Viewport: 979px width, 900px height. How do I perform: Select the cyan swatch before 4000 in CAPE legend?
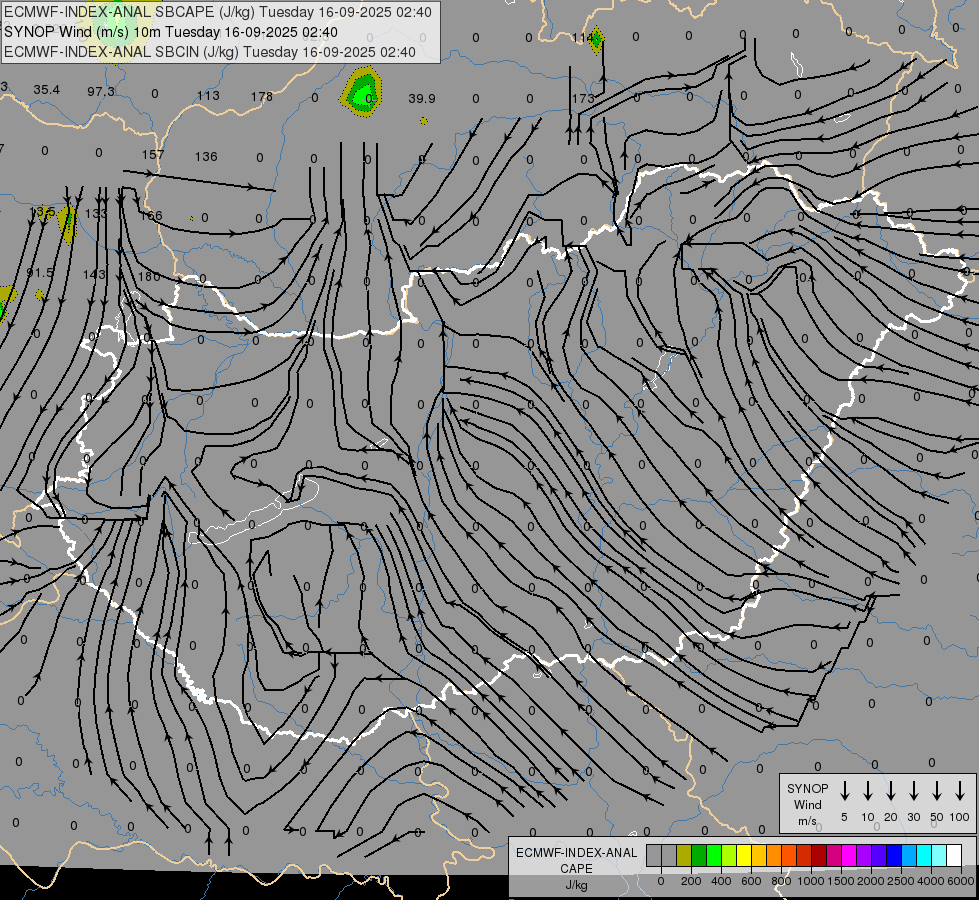[924, 855]
